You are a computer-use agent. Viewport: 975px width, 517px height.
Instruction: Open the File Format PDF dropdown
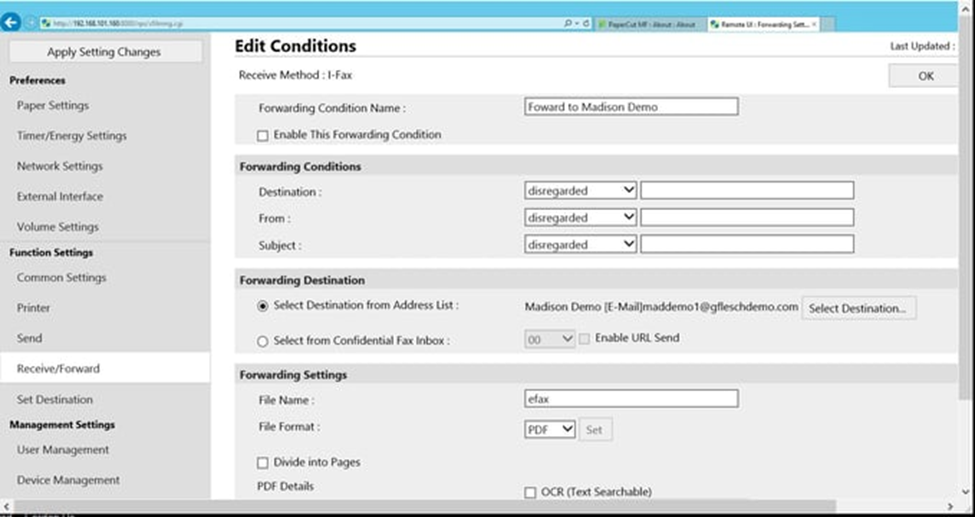tap(551, 429)
